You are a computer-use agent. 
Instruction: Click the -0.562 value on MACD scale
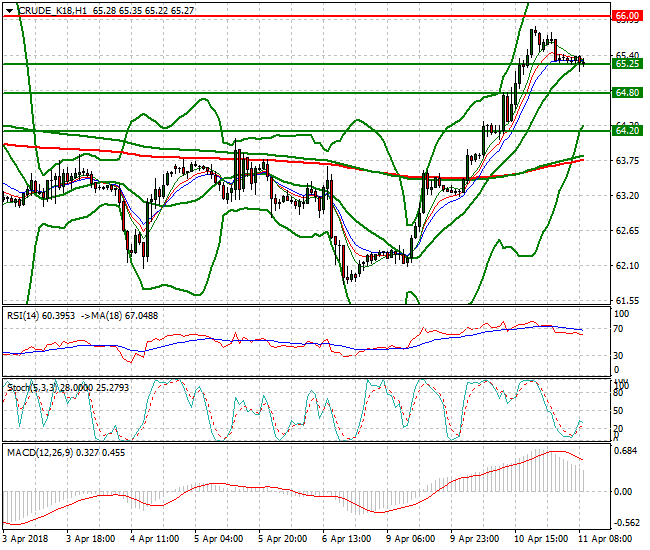[625, 522]
